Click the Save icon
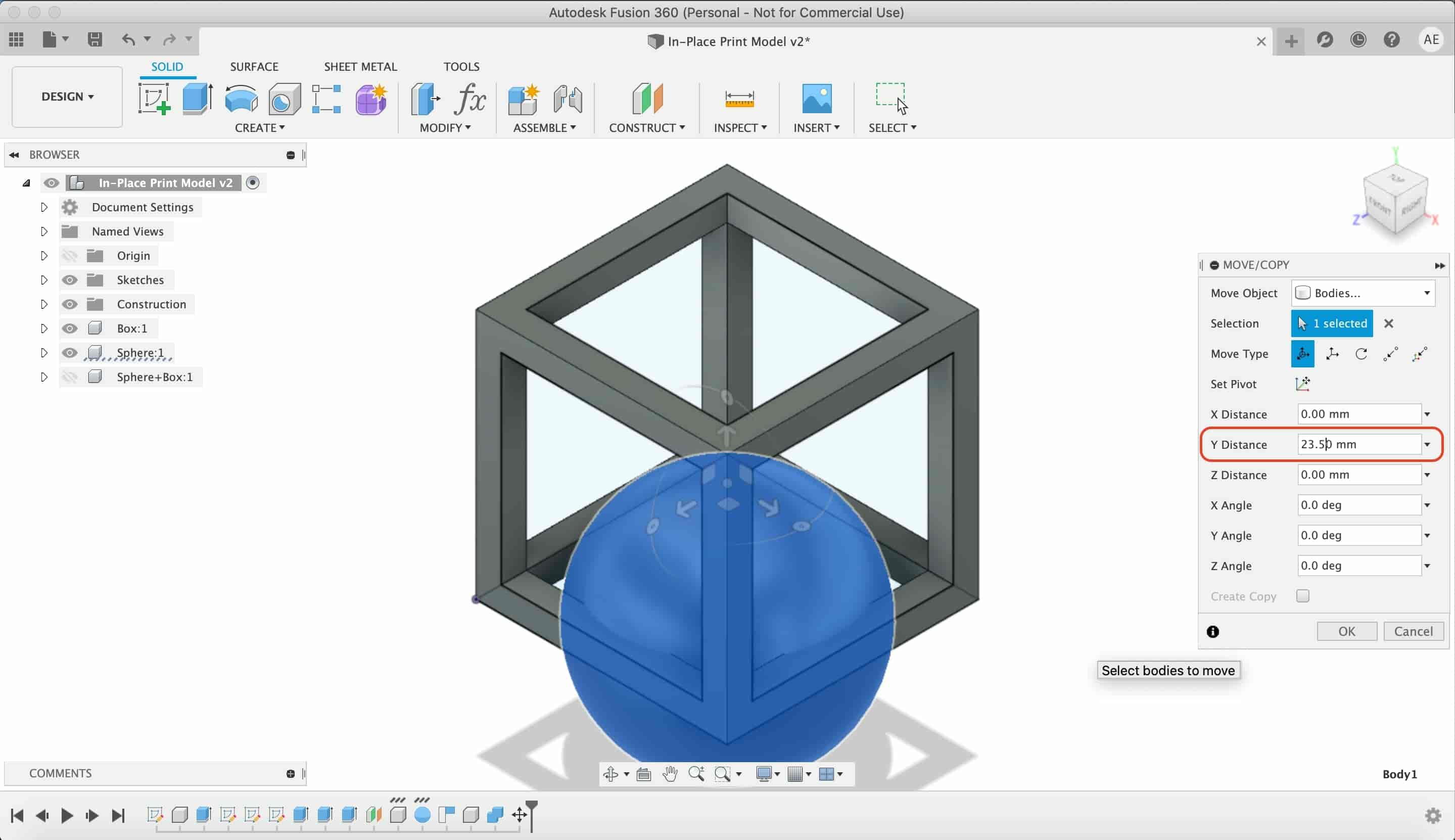 [95, 39]
